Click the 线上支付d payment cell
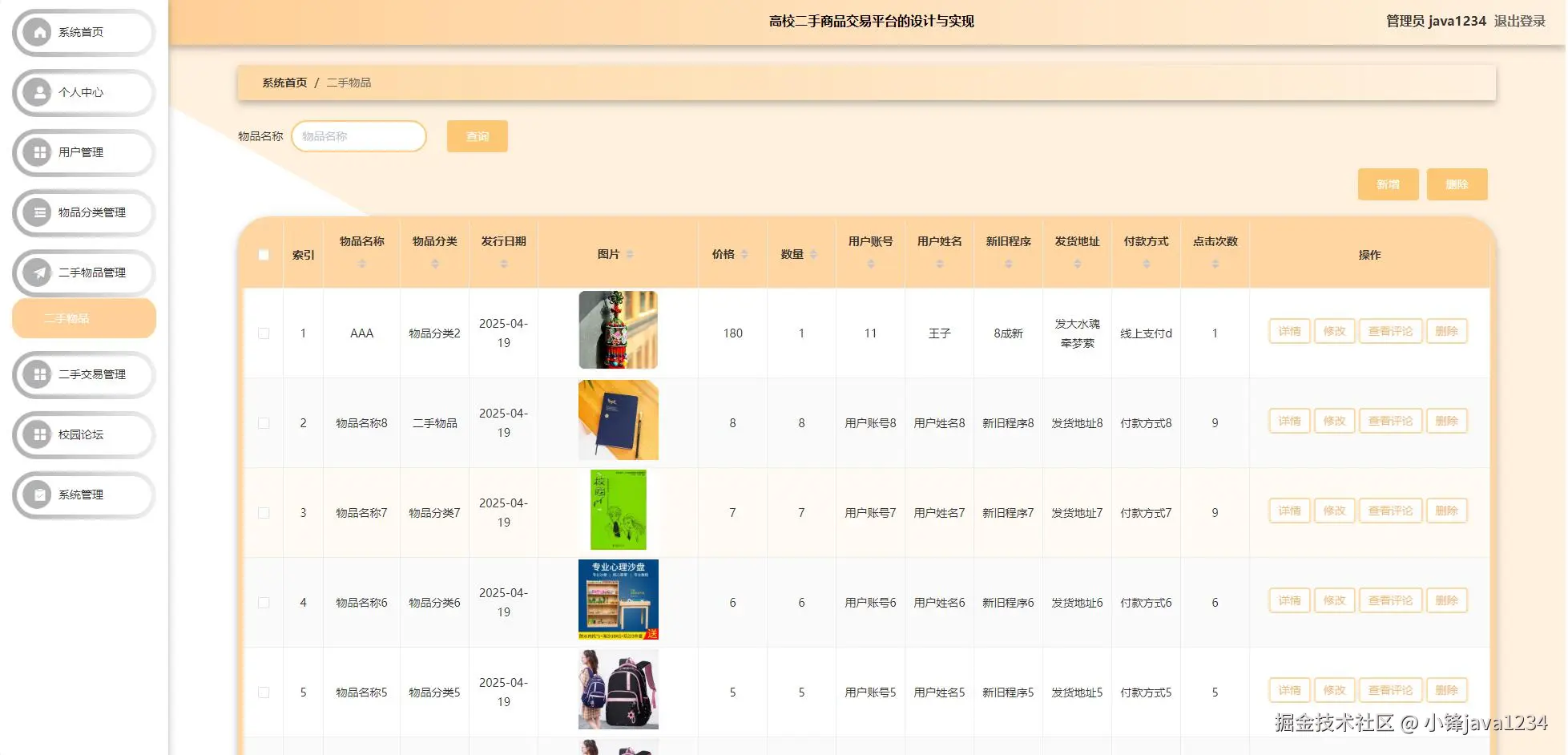The image size is (1568, 755). coord(1146,333)
